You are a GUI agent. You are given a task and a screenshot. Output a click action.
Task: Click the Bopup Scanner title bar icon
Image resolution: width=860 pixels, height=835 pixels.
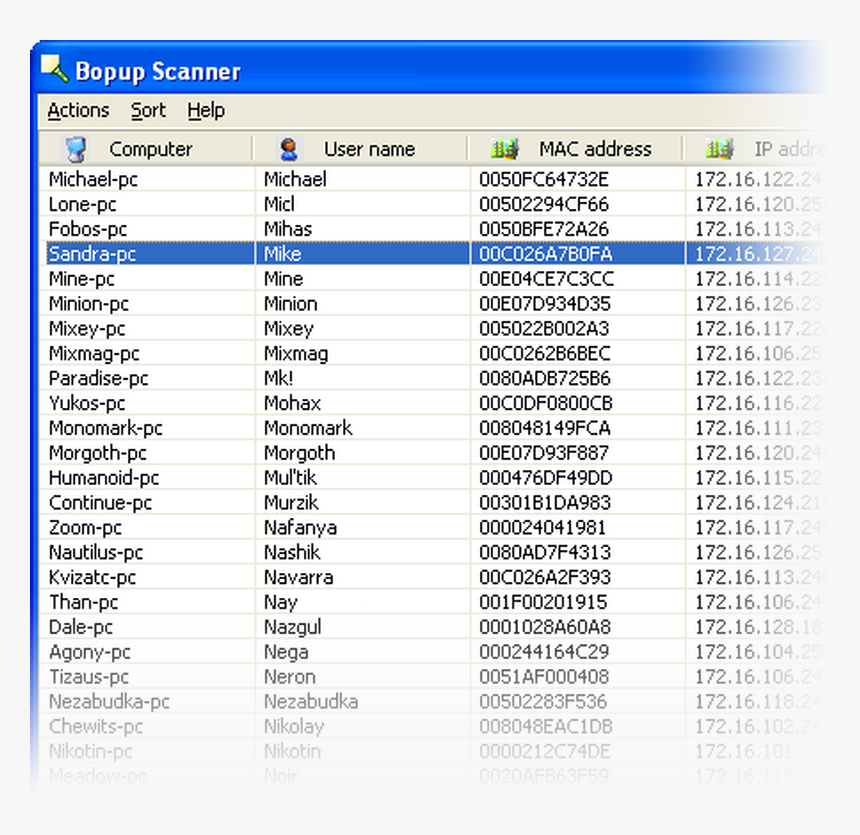click(54, 69)
